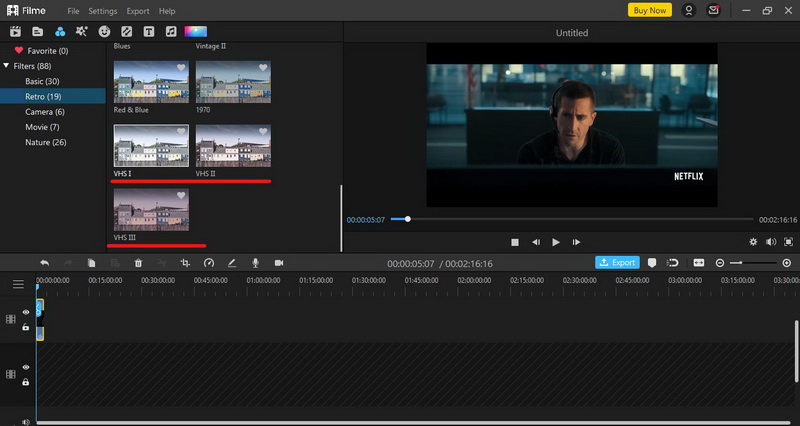Open the Text tool icon
800x426 pixels.
click(x=148, y=32)
